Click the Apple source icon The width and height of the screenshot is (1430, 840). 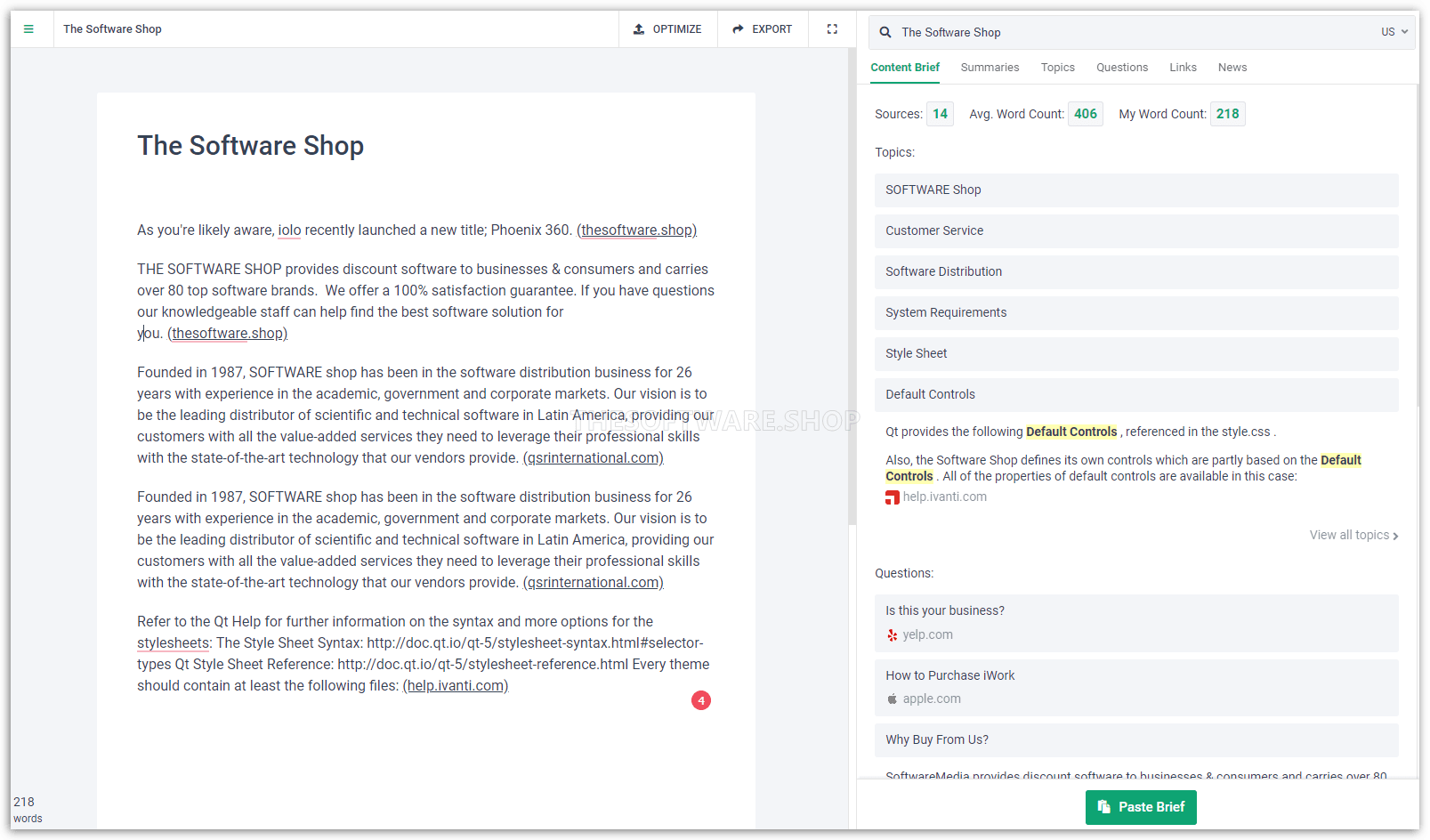pyautogui.click(x=893, y=699)
